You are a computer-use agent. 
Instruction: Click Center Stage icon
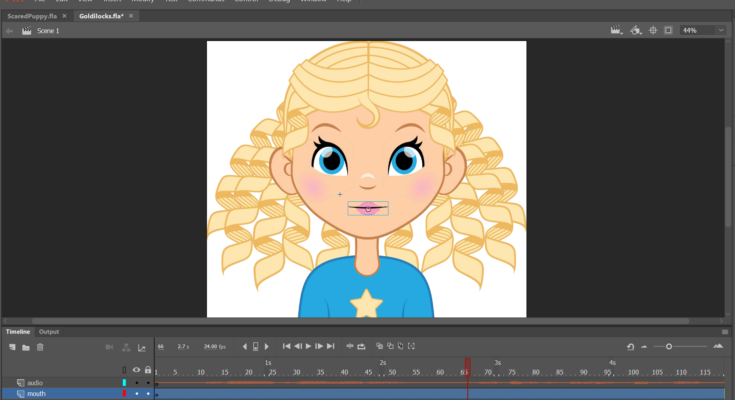coord(653,30)
